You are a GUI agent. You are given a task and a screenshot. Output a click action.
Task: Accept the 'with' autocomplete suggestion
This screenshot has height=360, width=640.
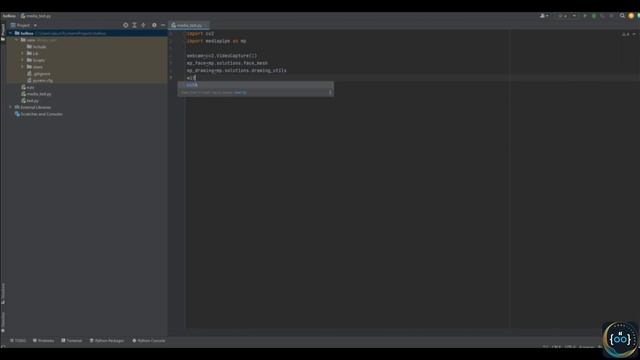(x=255, y=85)
